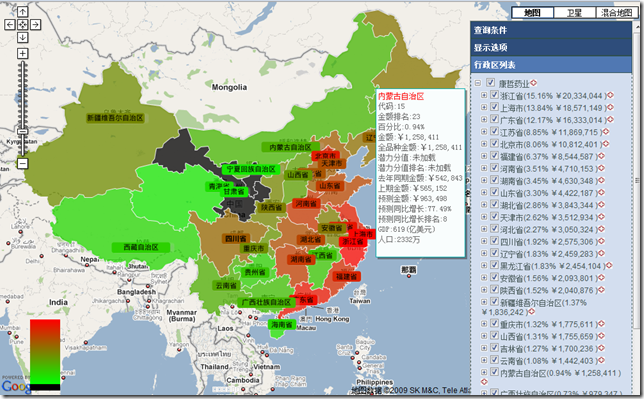Expand the 河南省 tree node
The height and width of the screenshot is (399, 644).
click(484, 168)
